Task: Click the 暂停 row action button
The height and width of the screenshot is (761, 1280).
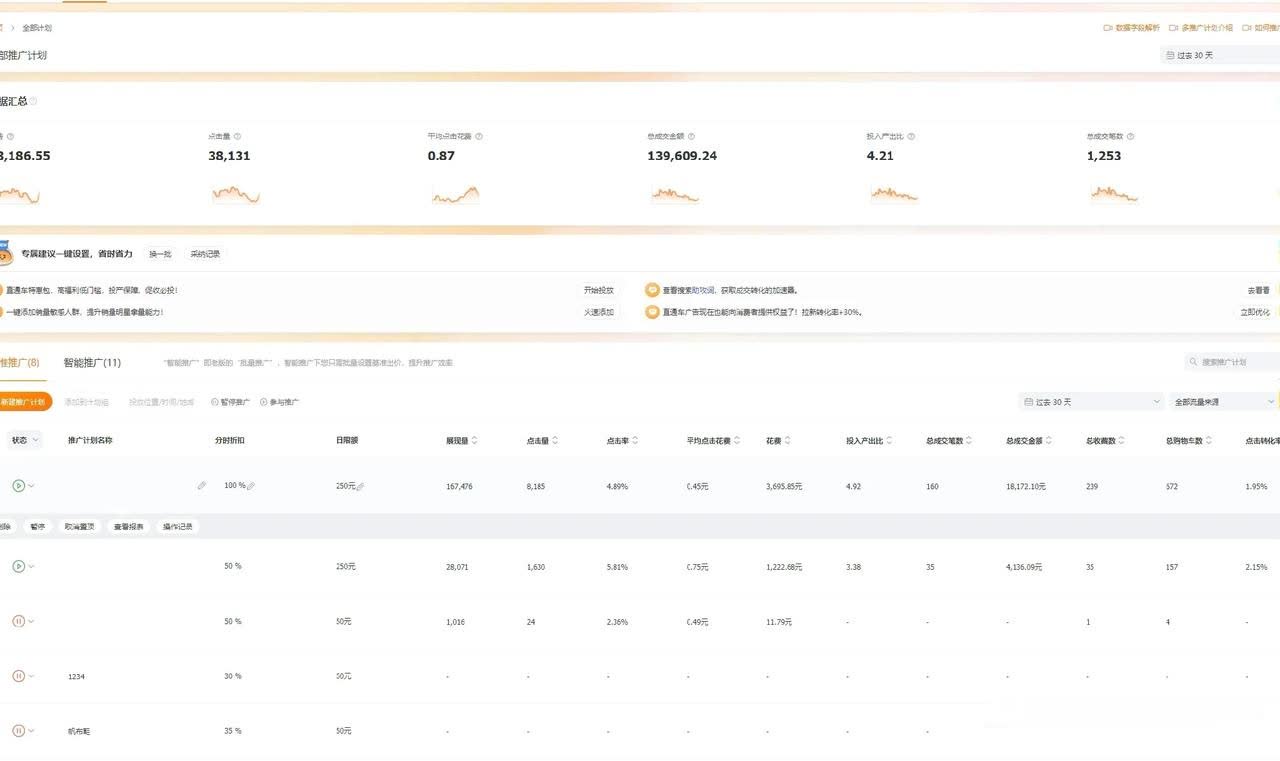Action: pyautogui.click(x=38, y=526)
